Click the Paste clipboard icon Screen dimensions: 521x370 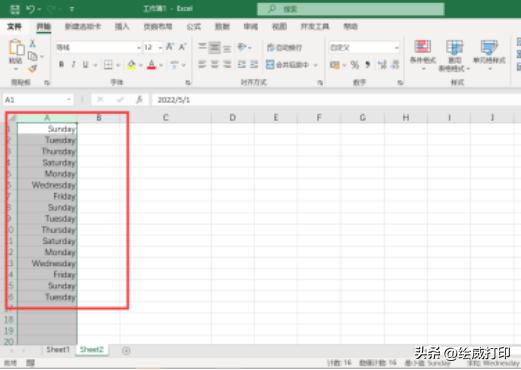click(x=16, y=47)
